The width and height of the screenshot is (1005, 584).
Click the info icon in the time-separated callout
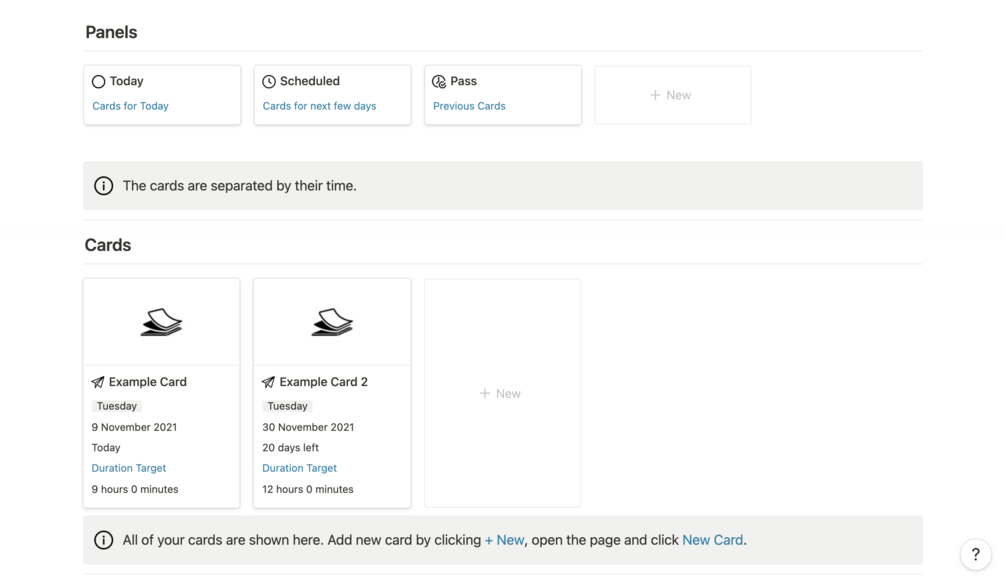(103, 186)
